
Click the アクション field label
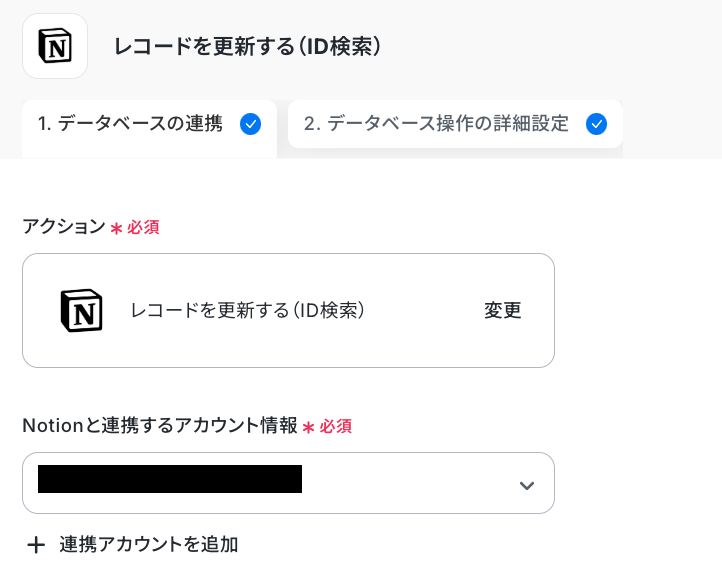(63, 227)
